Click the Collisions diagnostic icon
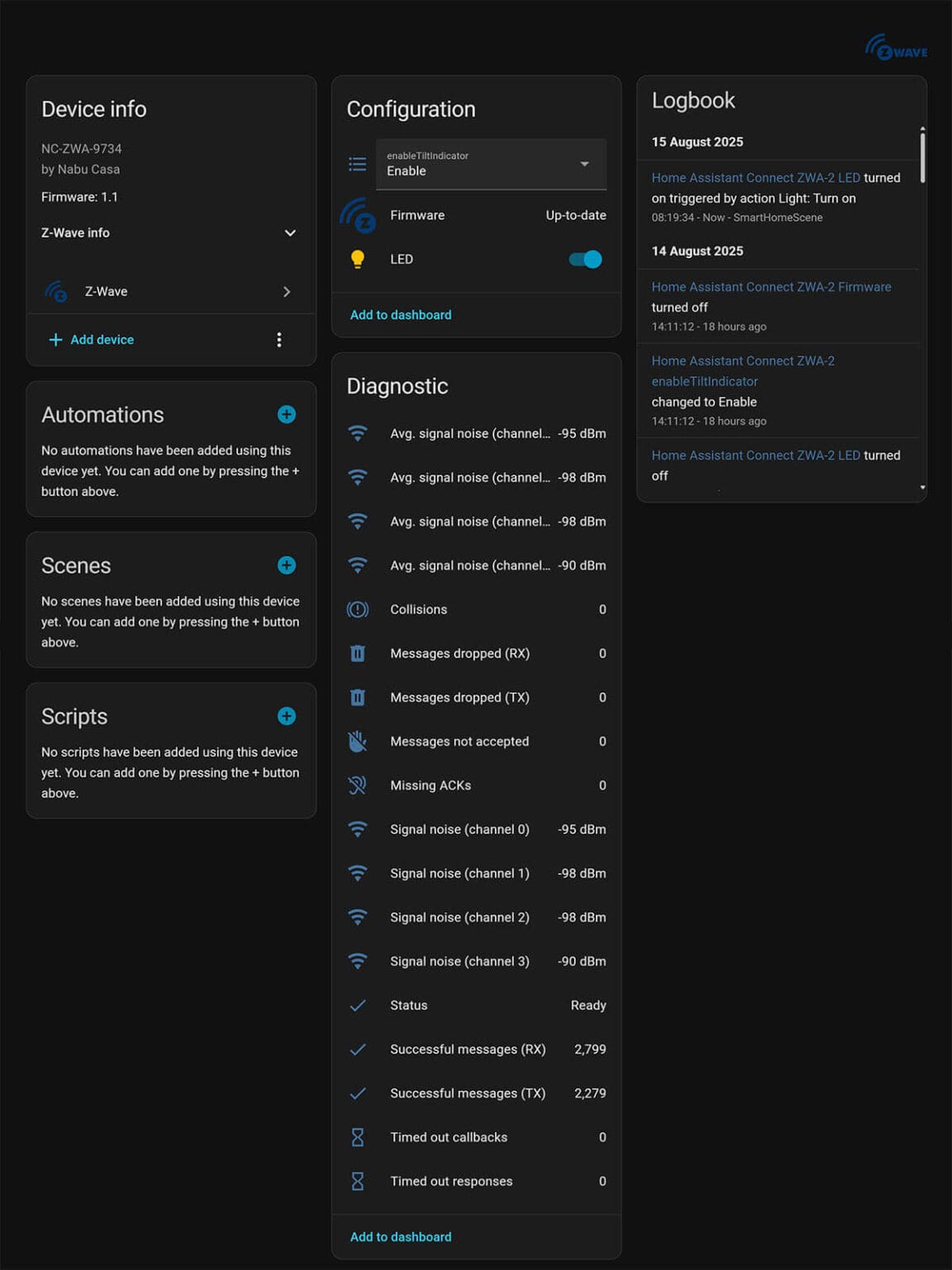This screenshot has width=952, height=1270. (357, 609)
